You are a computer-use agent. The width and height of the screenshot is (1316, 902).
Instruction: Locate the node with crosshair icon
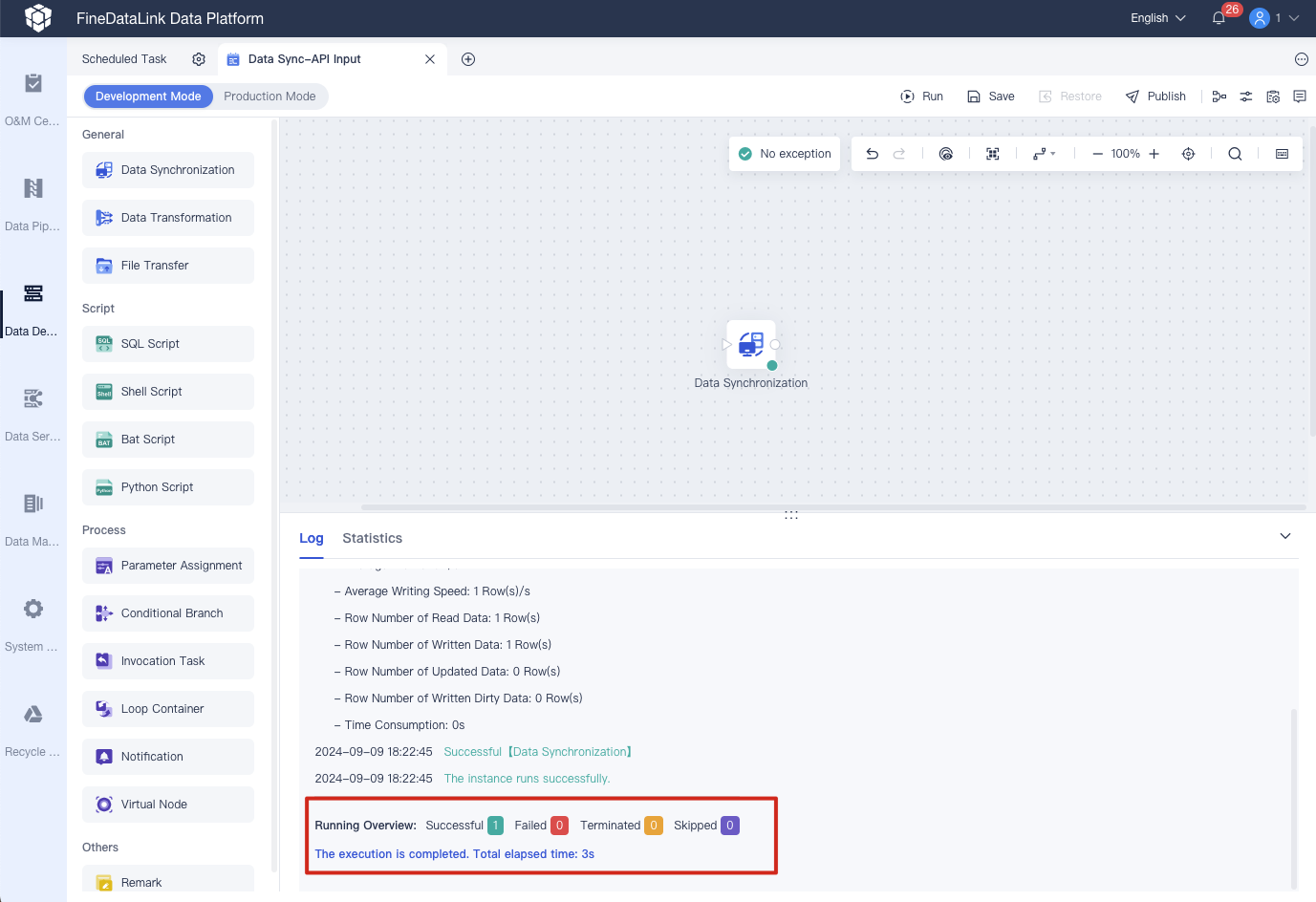tap(1188, 154)
